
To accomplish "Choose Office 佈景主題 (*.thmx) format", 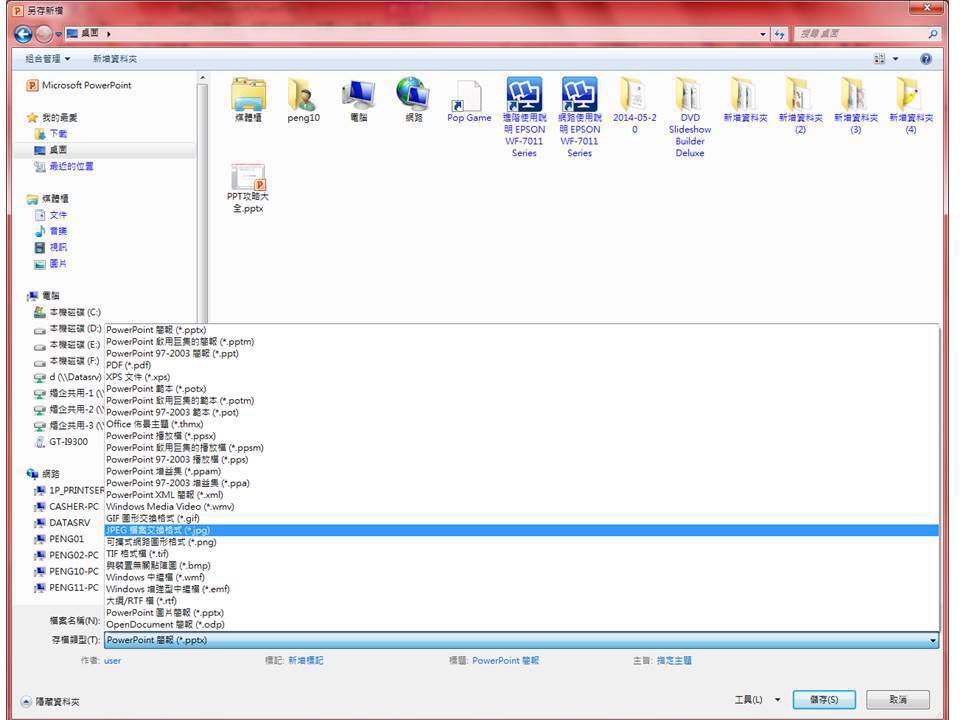I will (x=522, y=424).
